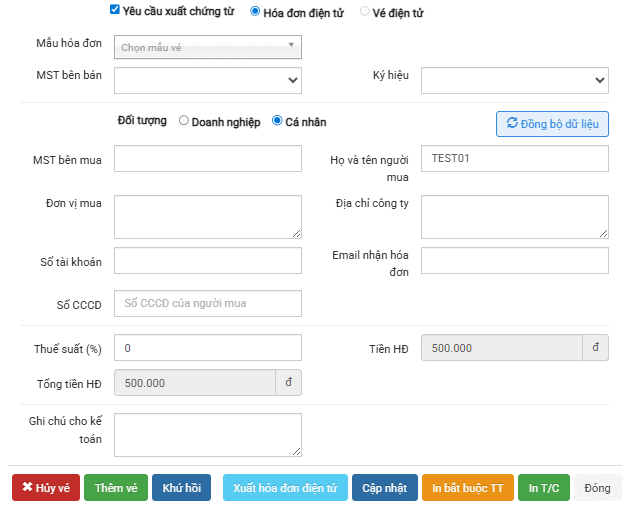Expand the MST bên bán dropdown
The height and width of the screenshot is (511, 632).
click(x=208, y=80)
